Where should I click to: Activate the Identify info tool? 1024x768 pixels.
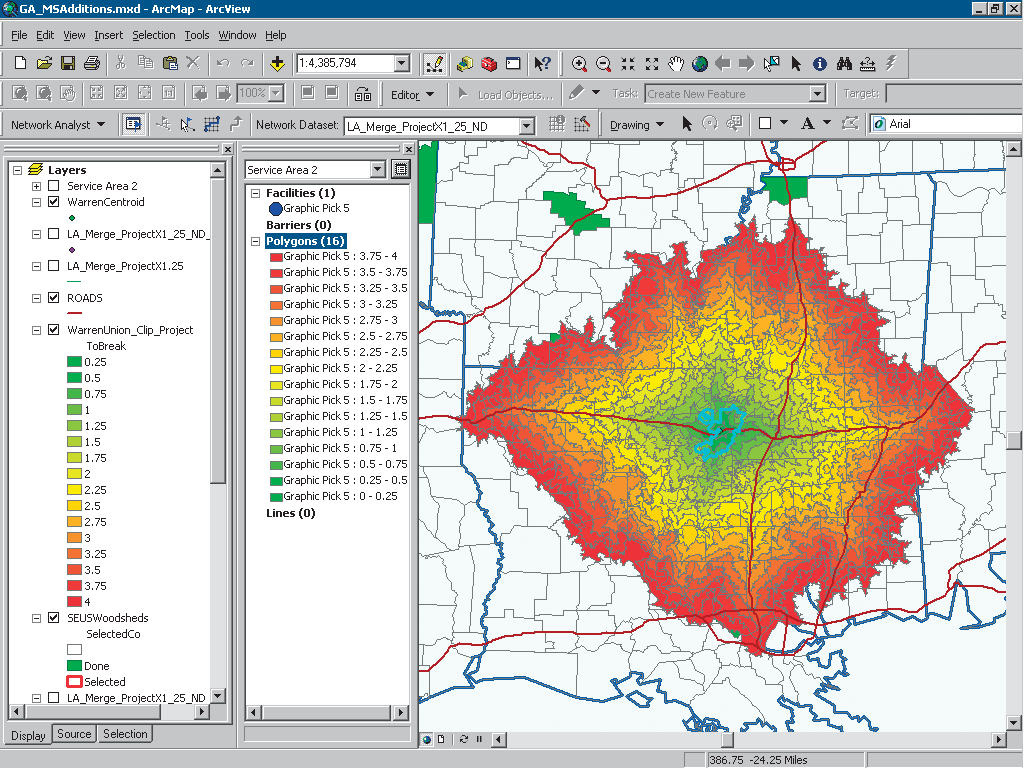(x=820, y=64)
